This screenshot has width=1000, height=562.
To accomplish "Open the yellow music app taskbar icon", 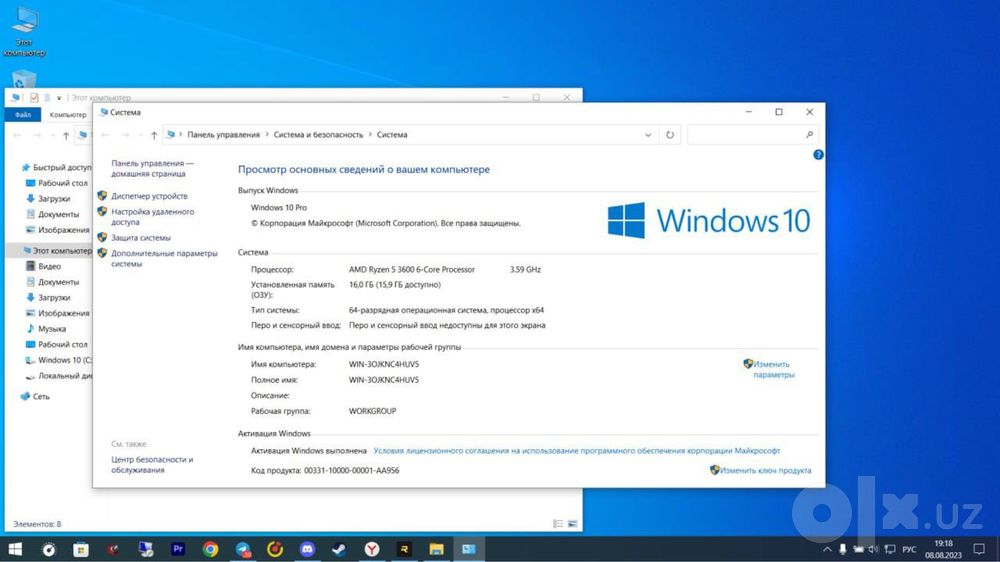I will pyautogui.click(x=275, y=549).
